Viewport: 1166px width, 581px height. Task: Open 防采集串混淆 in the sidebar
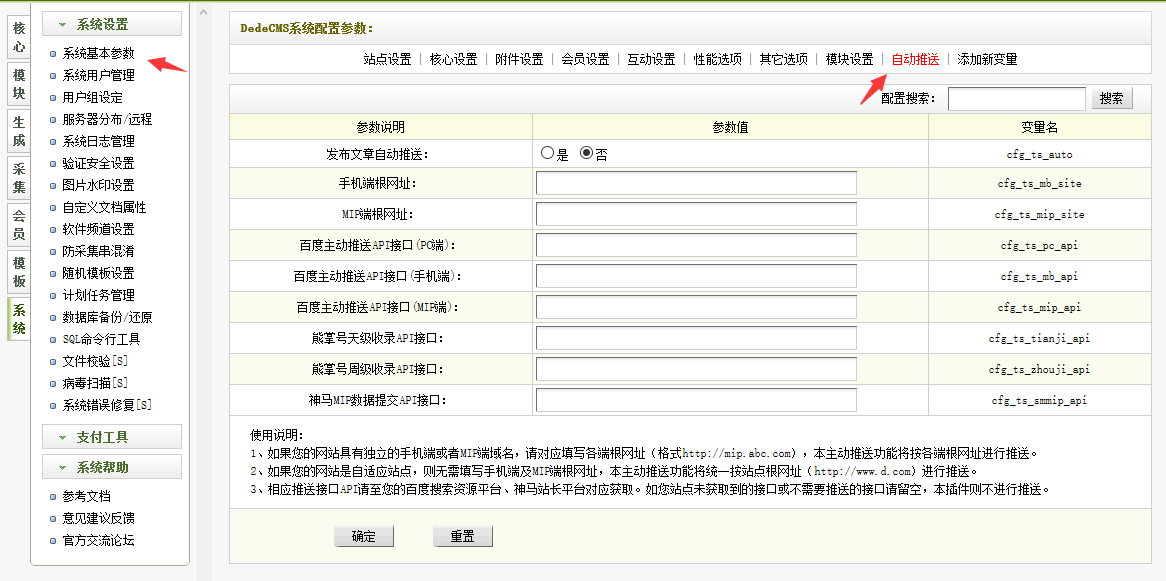coord(99,251)
